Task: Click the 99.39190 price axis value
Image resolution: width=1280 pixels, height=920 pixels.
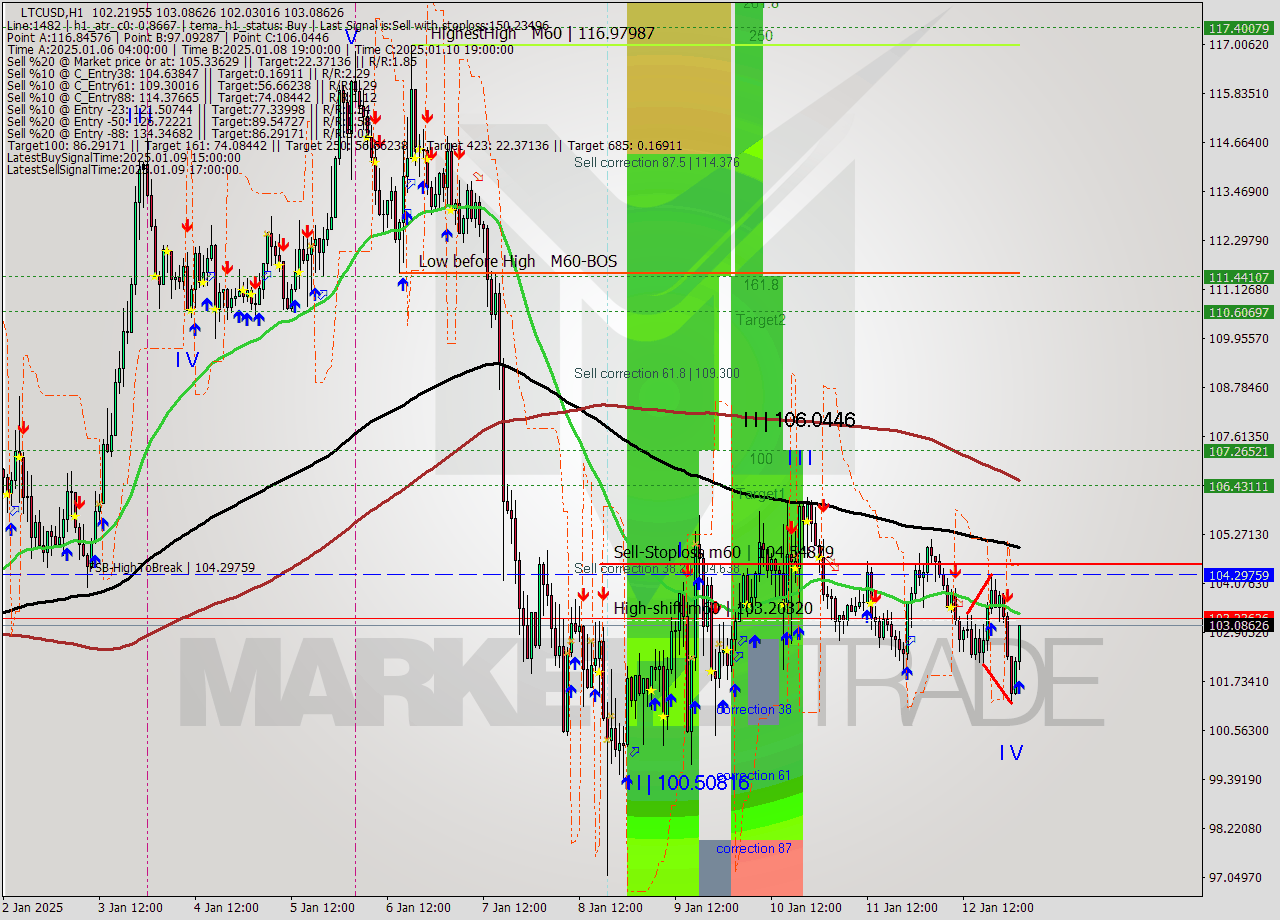Action: (1239, 779)
